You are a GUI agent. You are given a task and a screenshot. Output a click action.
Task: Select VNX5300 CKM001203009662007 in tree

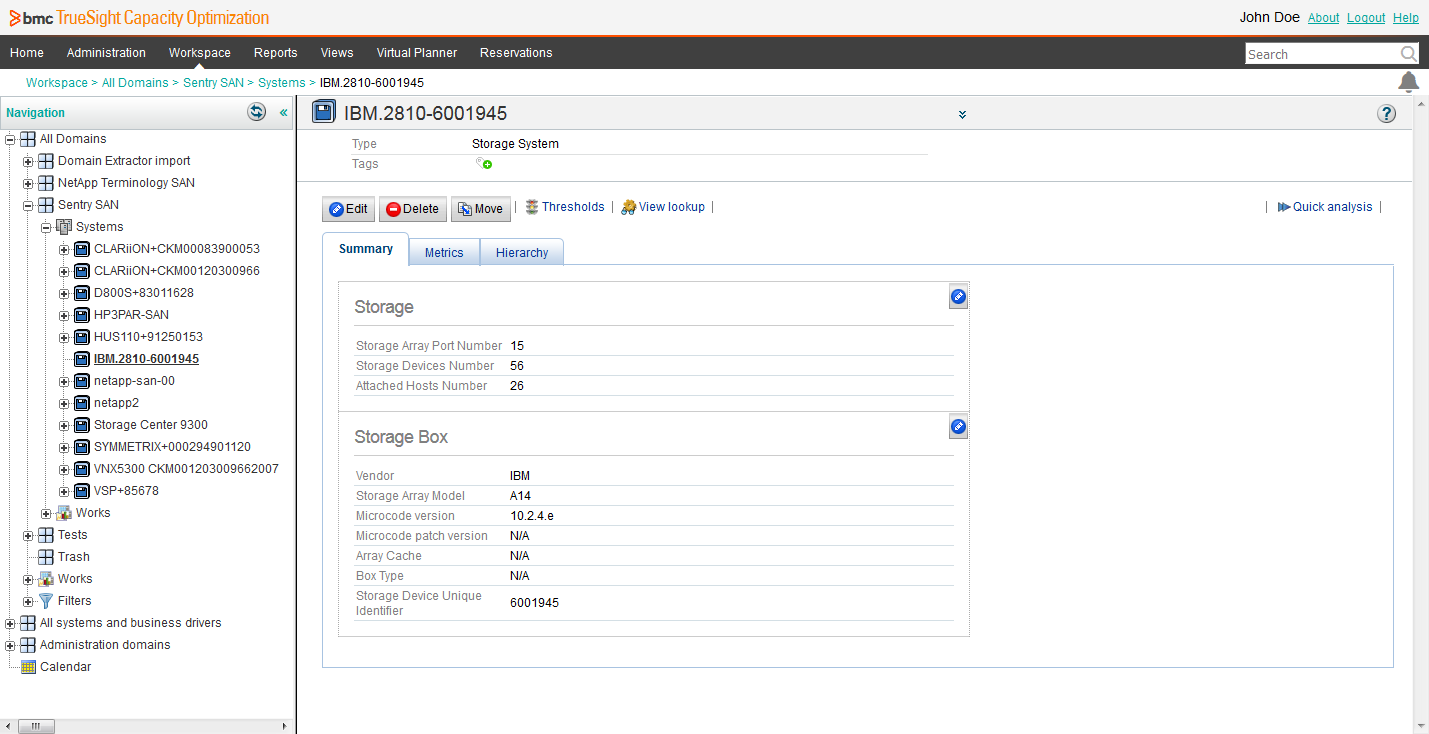186,469
